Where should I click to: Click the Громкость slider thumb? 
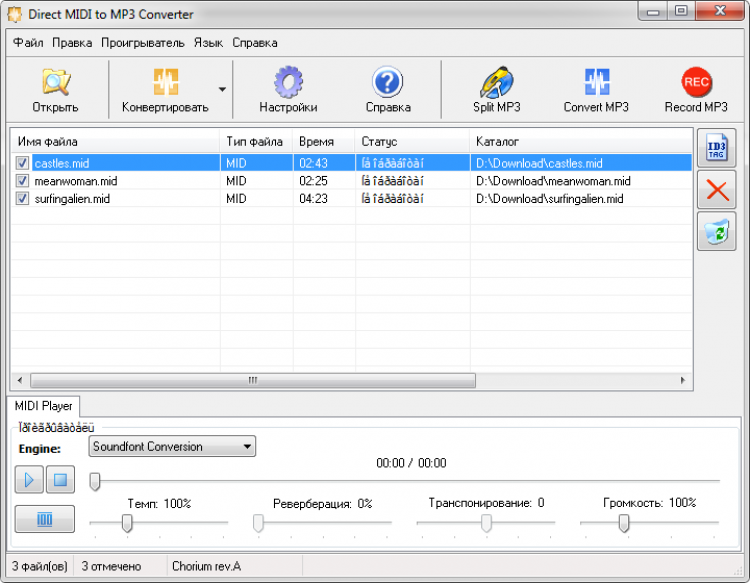623,523
